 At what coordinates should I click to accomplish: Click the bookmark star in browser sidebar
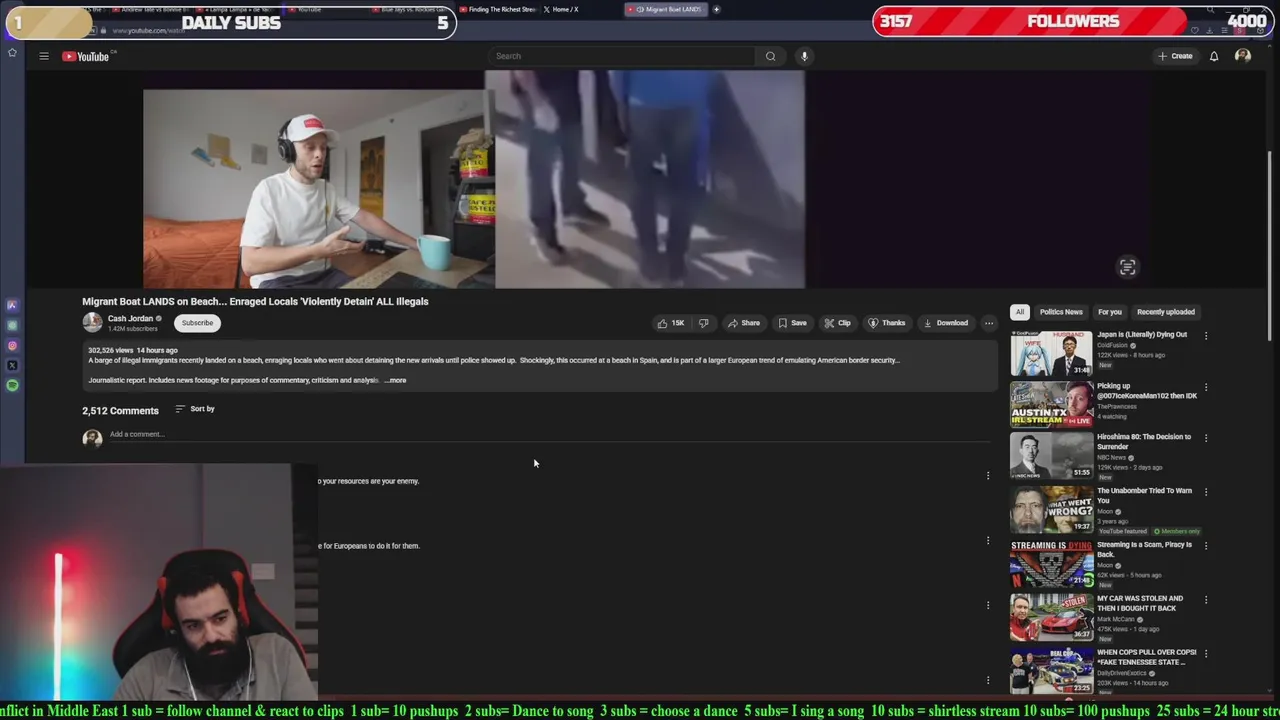click(x=12, y=52)
